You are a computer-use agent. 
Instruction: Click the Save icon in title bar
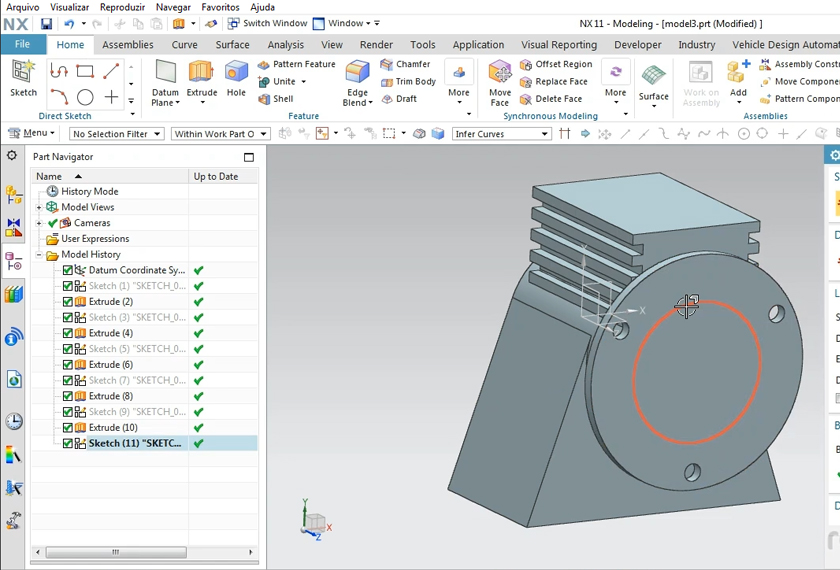click(46, 23)
